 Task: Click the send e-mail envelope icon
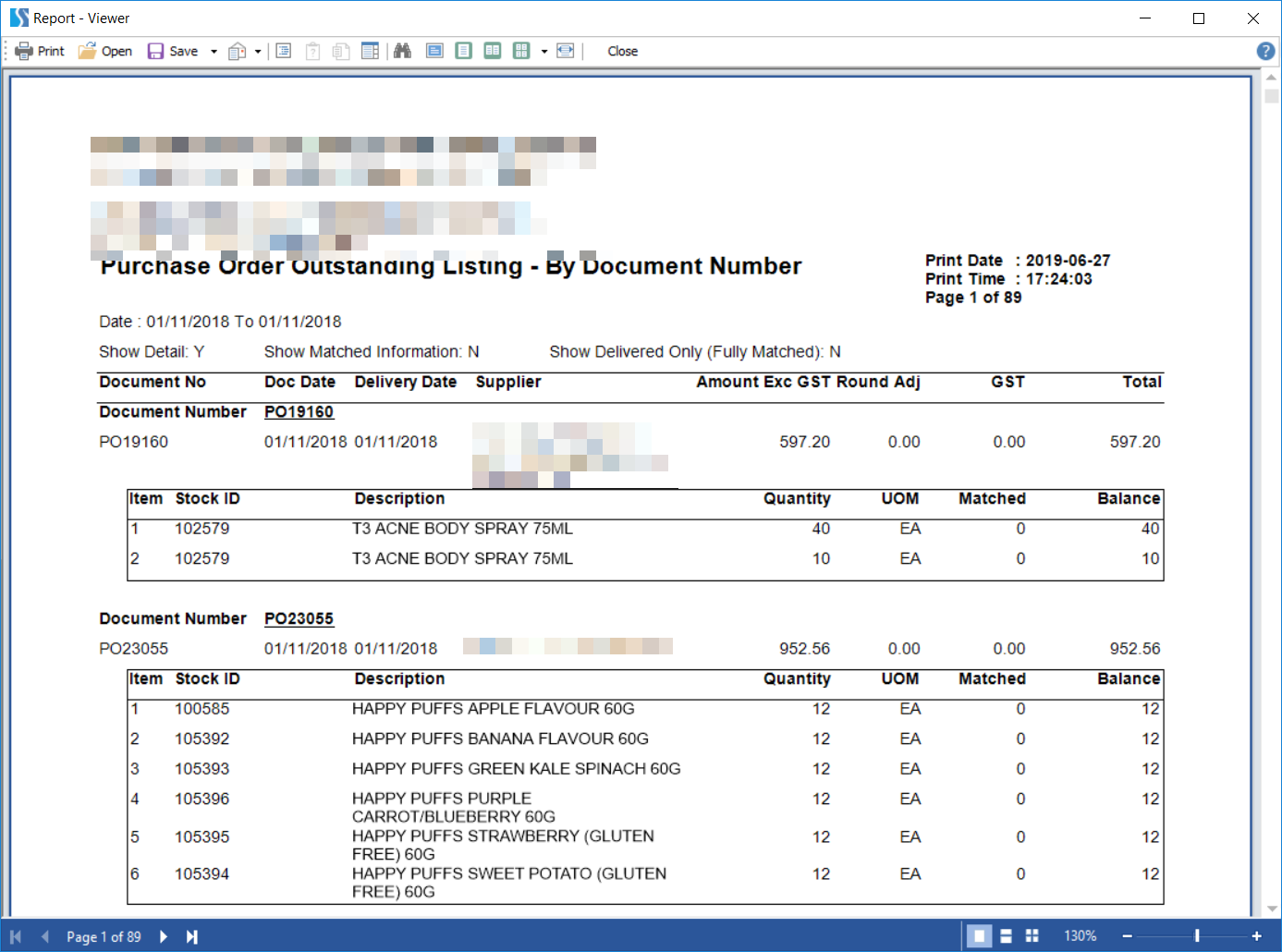[x=237, y=52]
